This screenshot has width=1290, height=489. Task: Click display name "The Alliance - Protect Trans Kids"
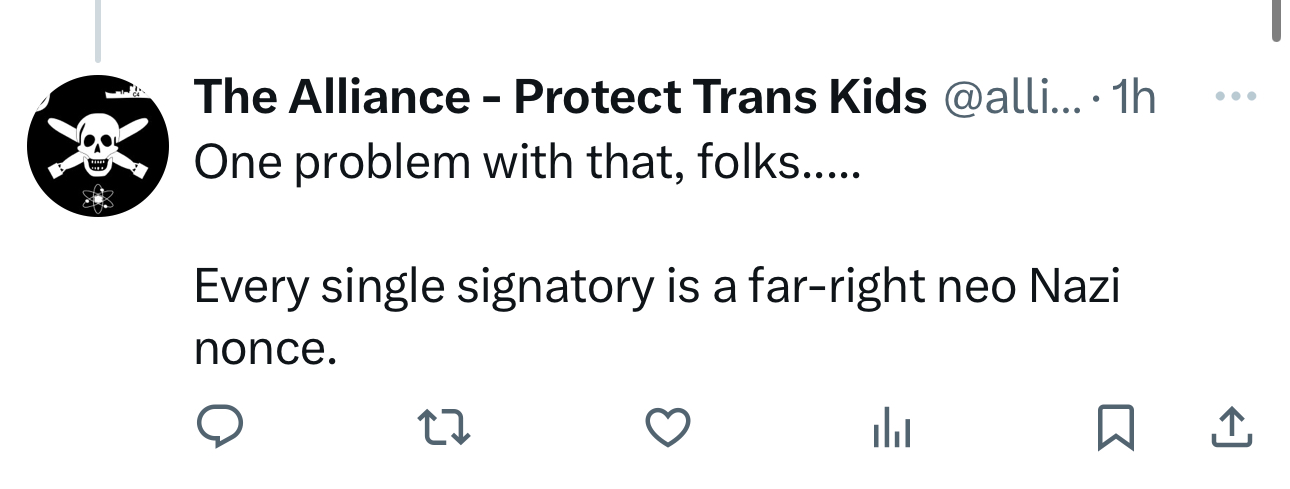pos(560,97)
